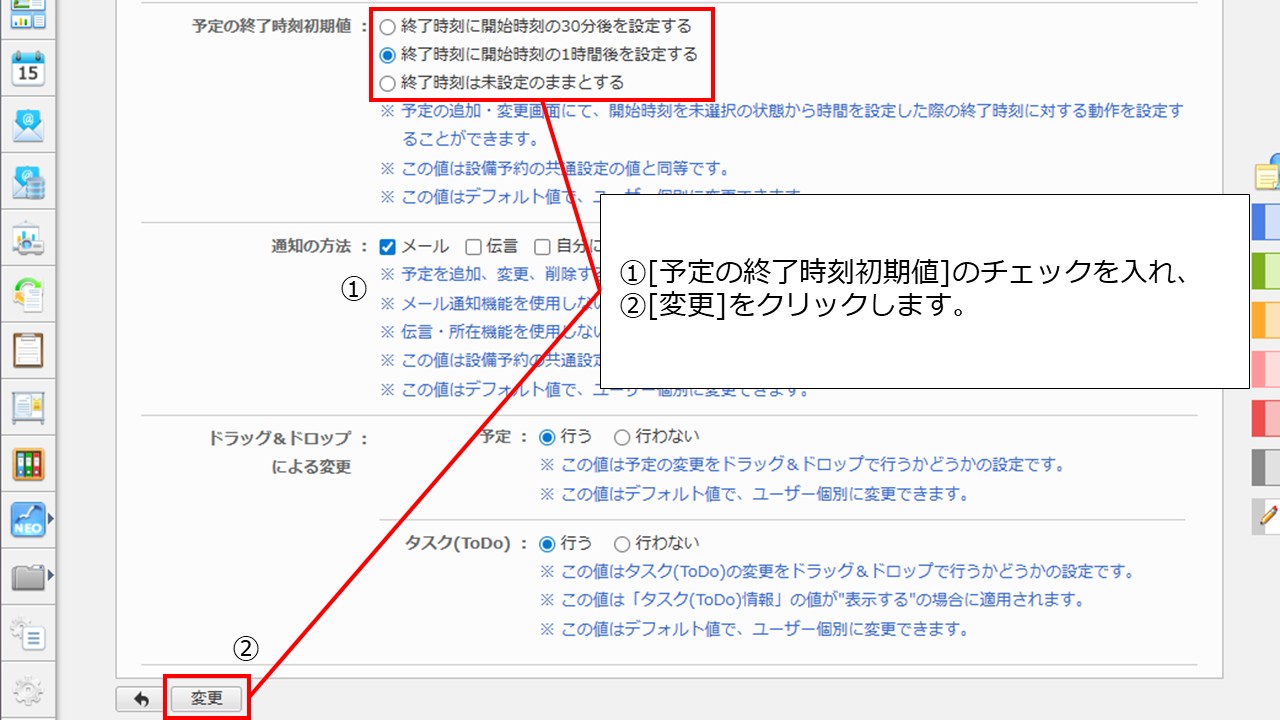Toggle the 伝言 notification checkbox
1280x720 pixels.
point(472,246)
